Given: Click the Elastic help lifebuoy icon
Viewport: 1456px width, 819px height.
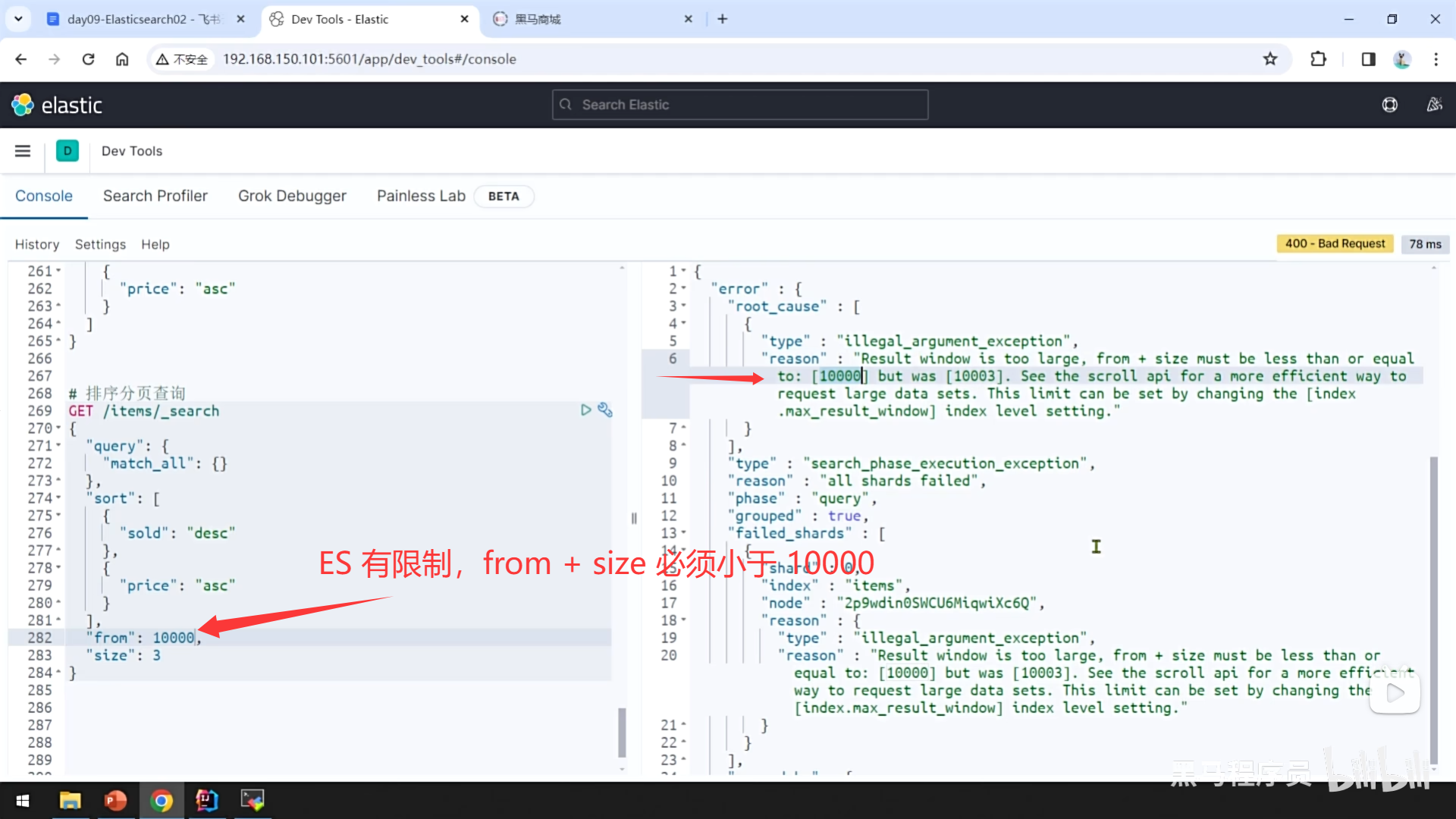Looking at the screenshot, I should [x=1389, y=105].
